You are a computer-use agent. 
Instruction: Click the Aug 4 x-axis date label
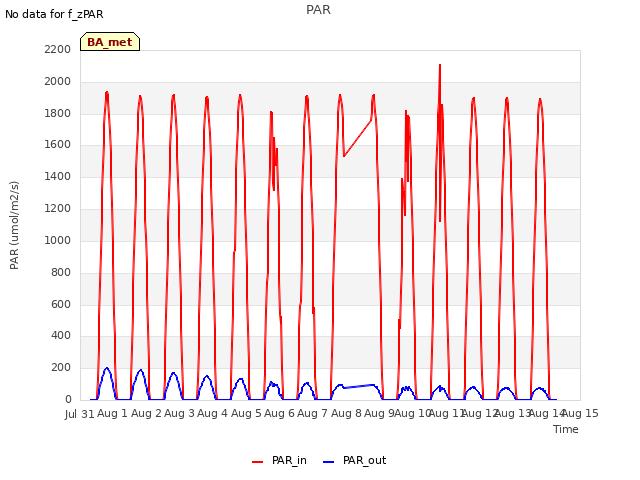point(213,413)
